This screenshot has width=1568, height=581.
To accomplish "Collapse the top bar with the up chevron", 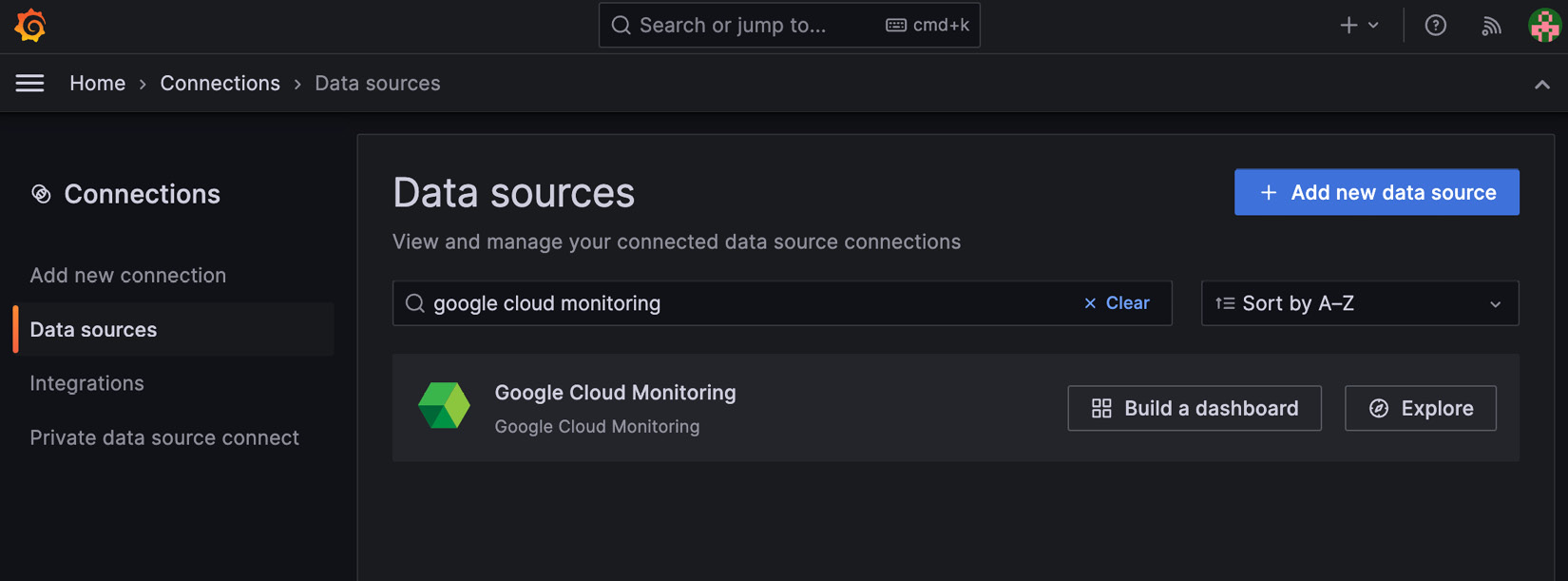I will point(1541,85).
